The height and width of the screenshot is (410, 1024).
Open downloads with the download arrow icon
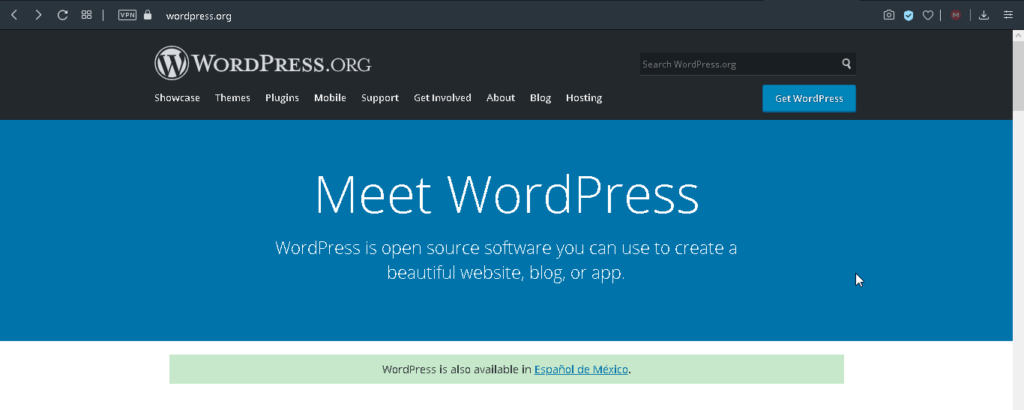tap(984, 15)
